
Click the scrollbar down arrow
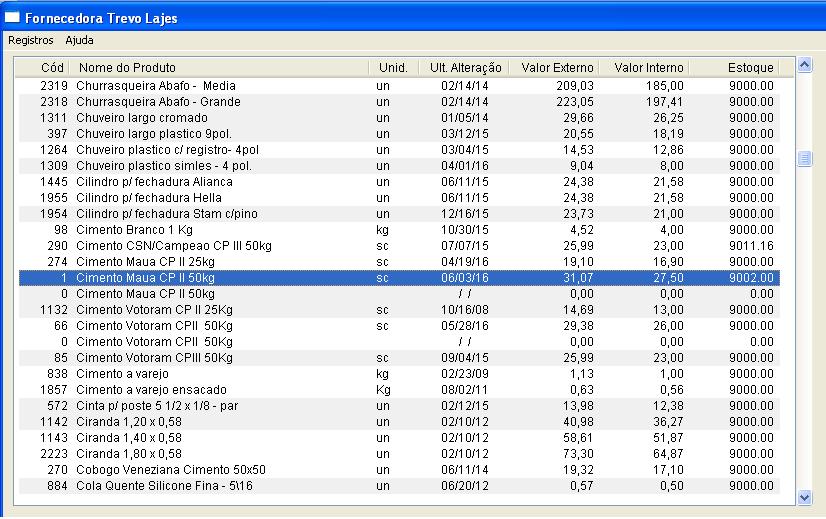tap(805, 496)
